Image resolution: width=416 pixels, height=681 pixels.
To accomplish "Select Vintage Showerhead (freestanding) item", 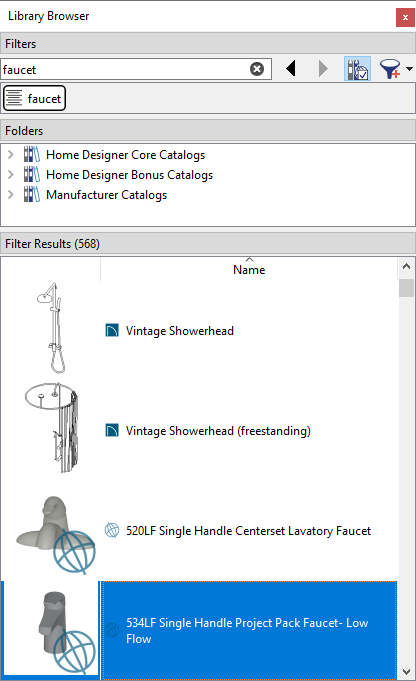I will pyautogui.click(x=218, y=431).
